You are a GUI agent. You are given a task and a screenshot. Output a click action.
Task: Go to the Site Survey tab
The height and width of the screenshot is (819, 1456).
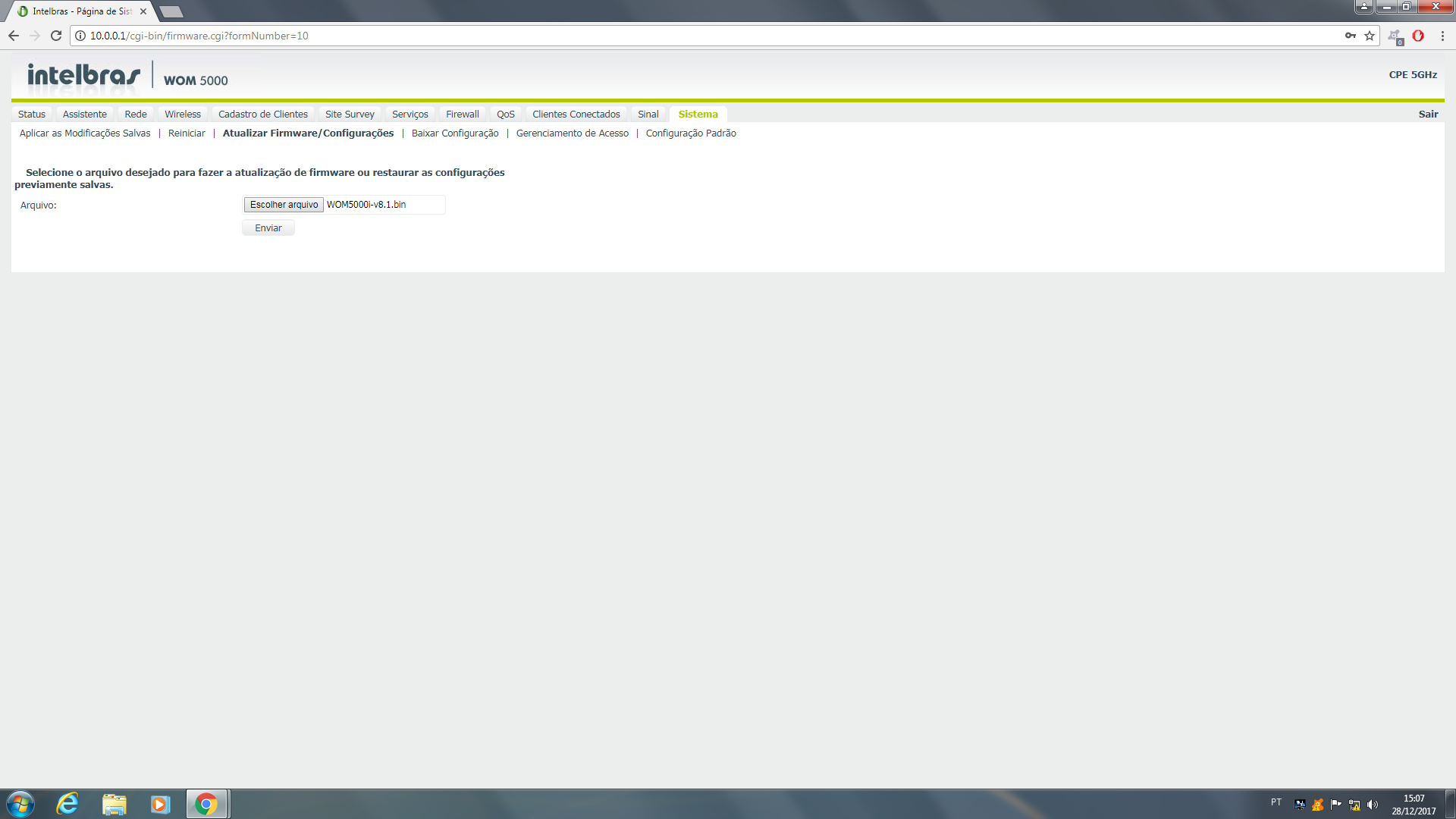tap(350, 115)
